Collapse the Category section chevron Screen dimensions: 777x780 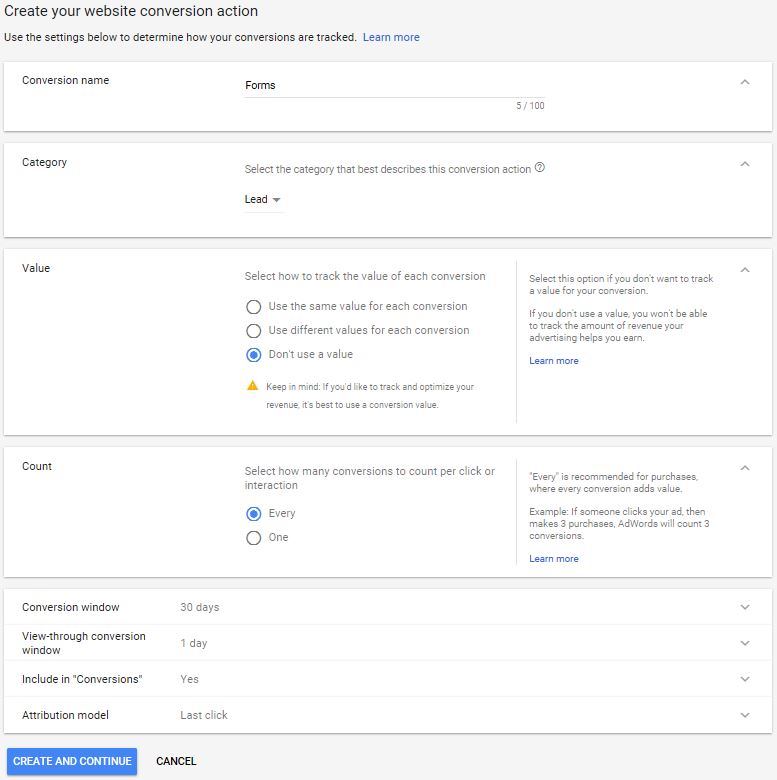coord(745,164)
